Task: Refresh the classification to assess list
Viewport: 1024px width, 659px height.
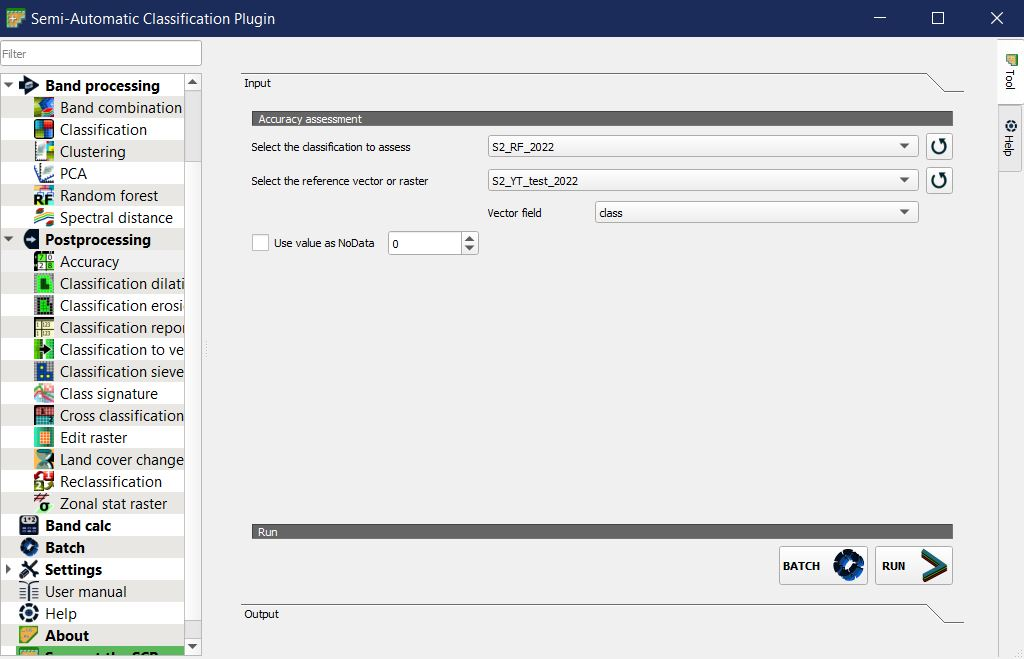Action: [939, 147]
